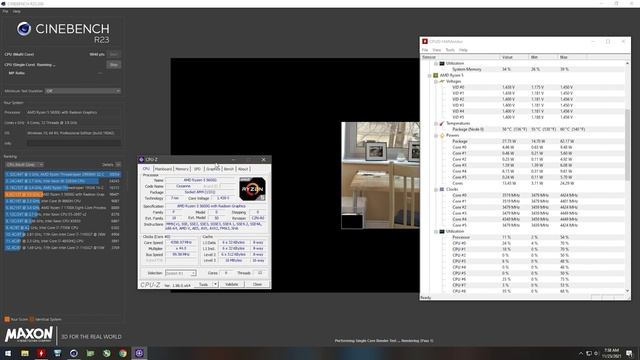The image size is (640, 360).
Task: Select the orange highlighted Ryzen 5 5600G ranking
Action: click(x=63, y=195)
